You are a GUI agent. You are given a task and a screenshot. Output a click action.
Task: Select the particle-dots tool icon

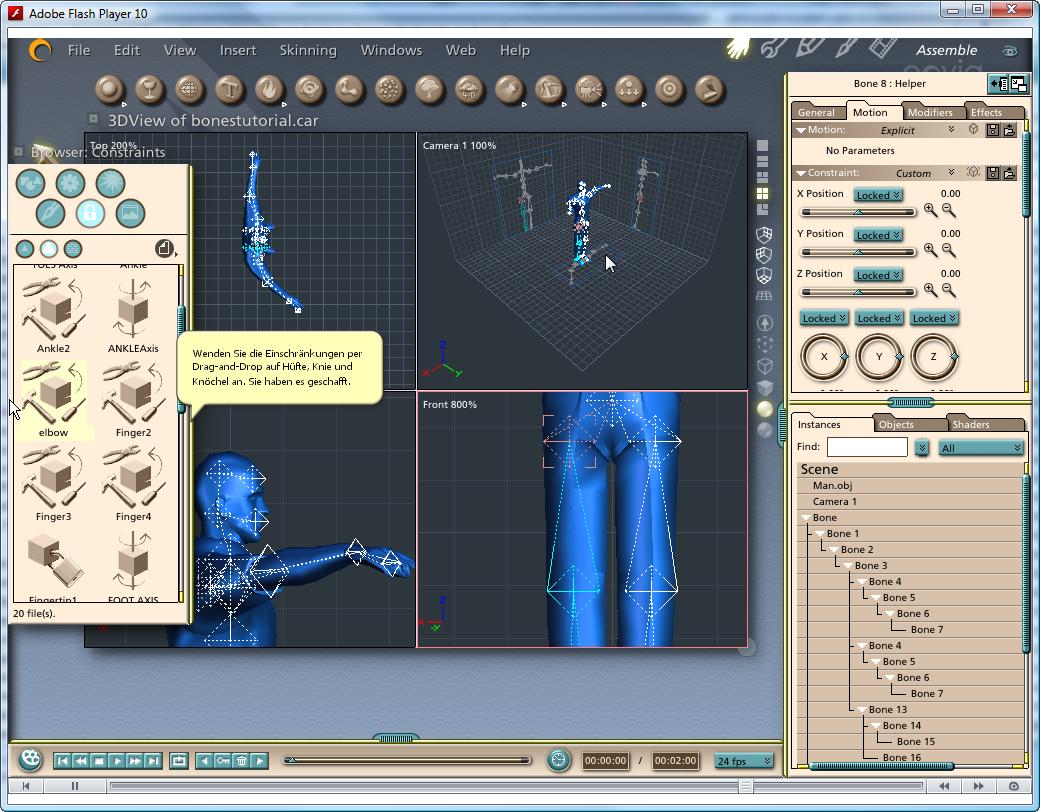pyautogui.click(x=390, y=90)
